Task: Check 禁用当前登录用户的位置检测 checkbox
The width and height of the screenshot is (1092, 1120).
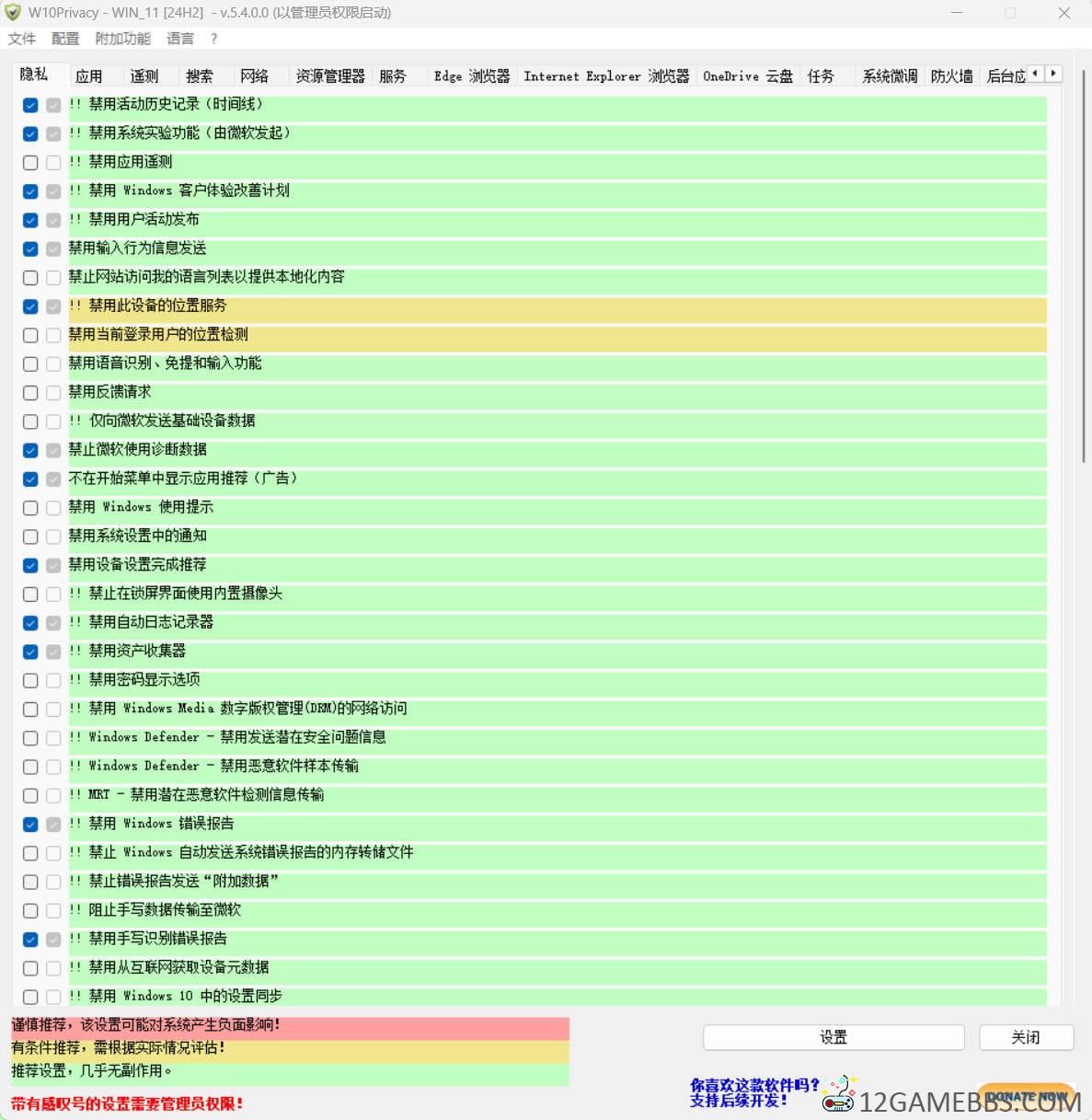Action: (30, 335)
